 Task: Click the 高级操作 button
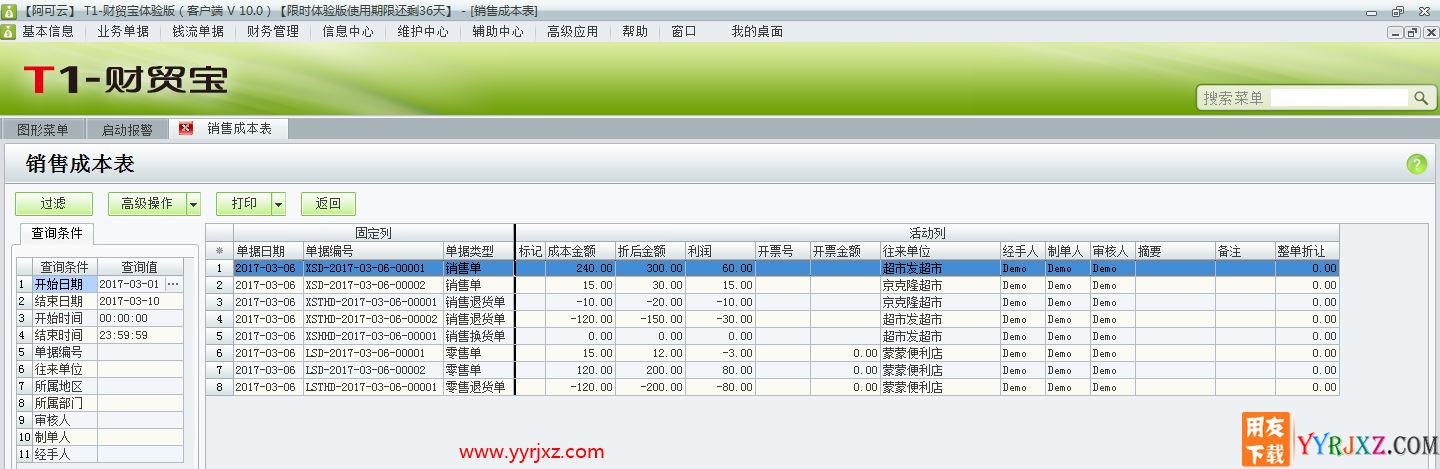(x=147, y=204)
